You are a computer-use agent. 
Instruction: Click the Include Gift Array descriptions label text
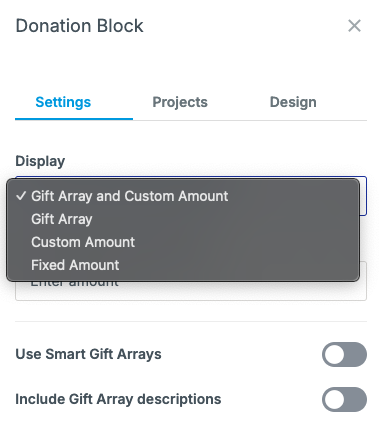click(x=118, y=399)
